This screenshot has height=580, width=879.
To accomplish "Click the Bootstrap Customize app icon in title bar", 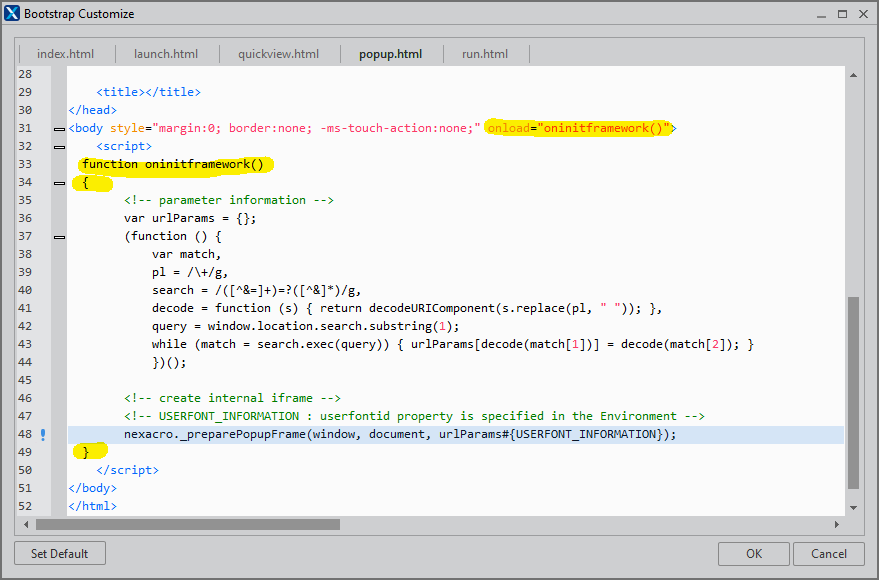I will 12,14.
